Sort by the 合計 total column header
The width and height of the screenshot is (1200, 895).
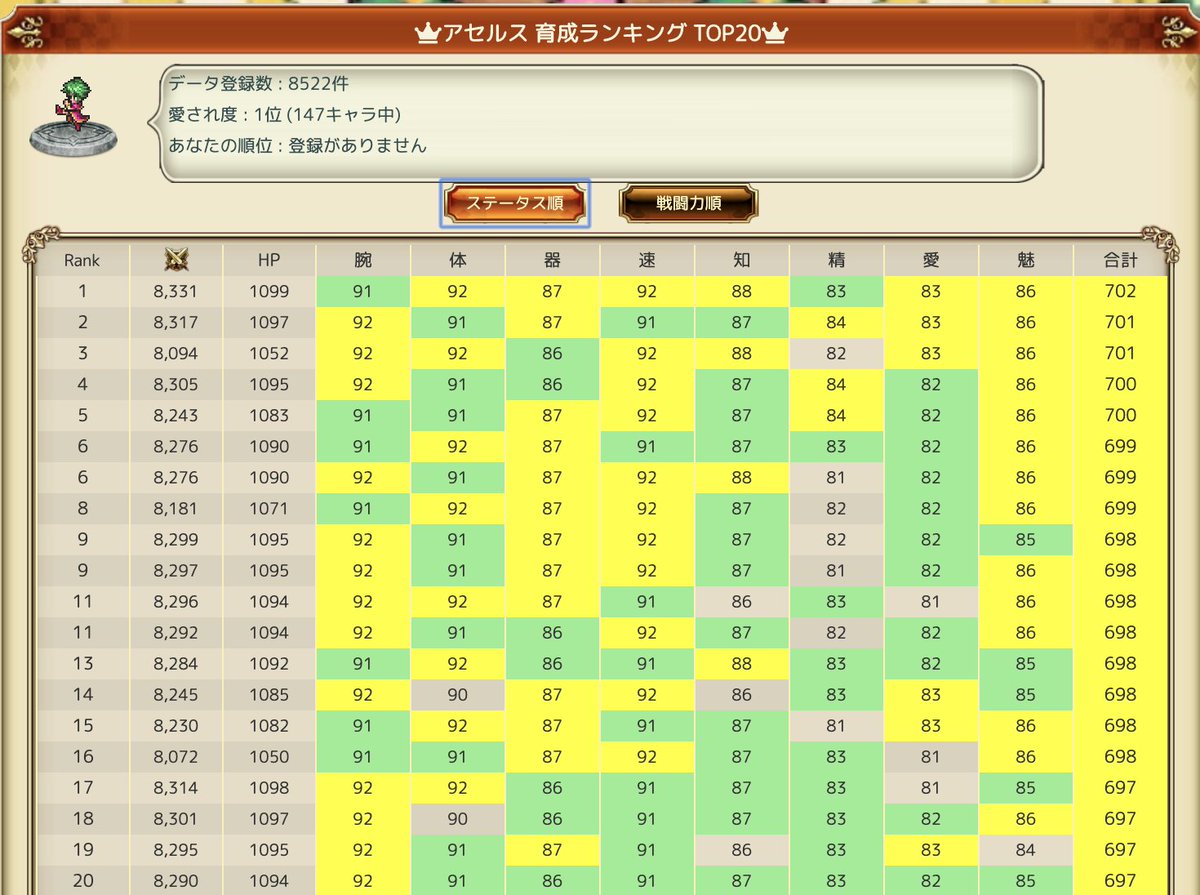click(x=1120, y=259)
